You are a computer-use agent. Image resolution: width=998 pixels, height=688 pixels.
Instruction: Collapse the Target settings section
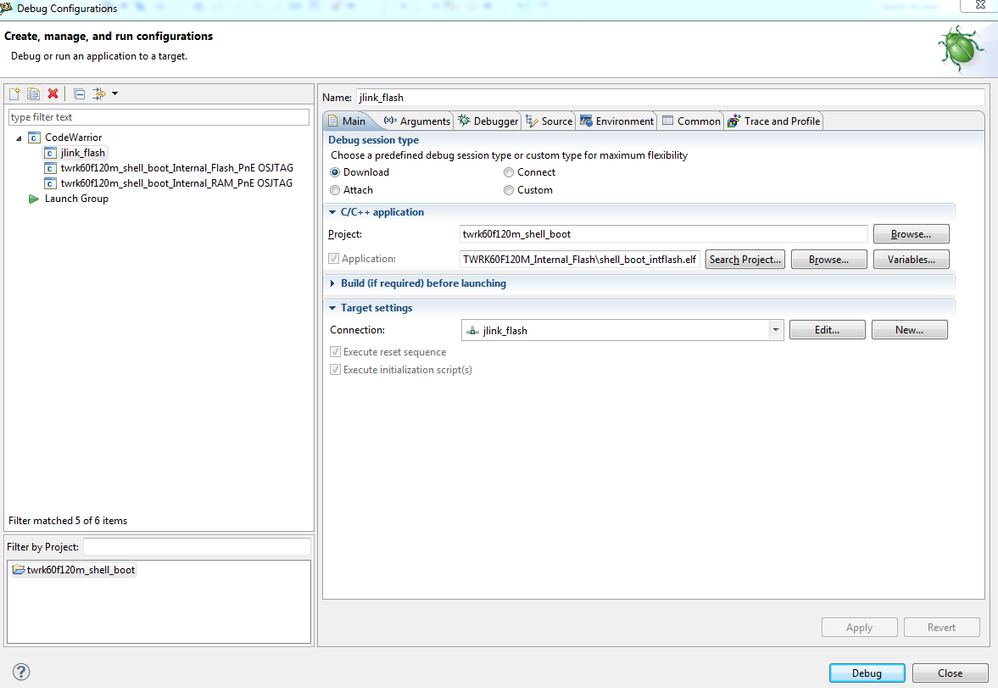pyautogui.click(x=332, y=307)
